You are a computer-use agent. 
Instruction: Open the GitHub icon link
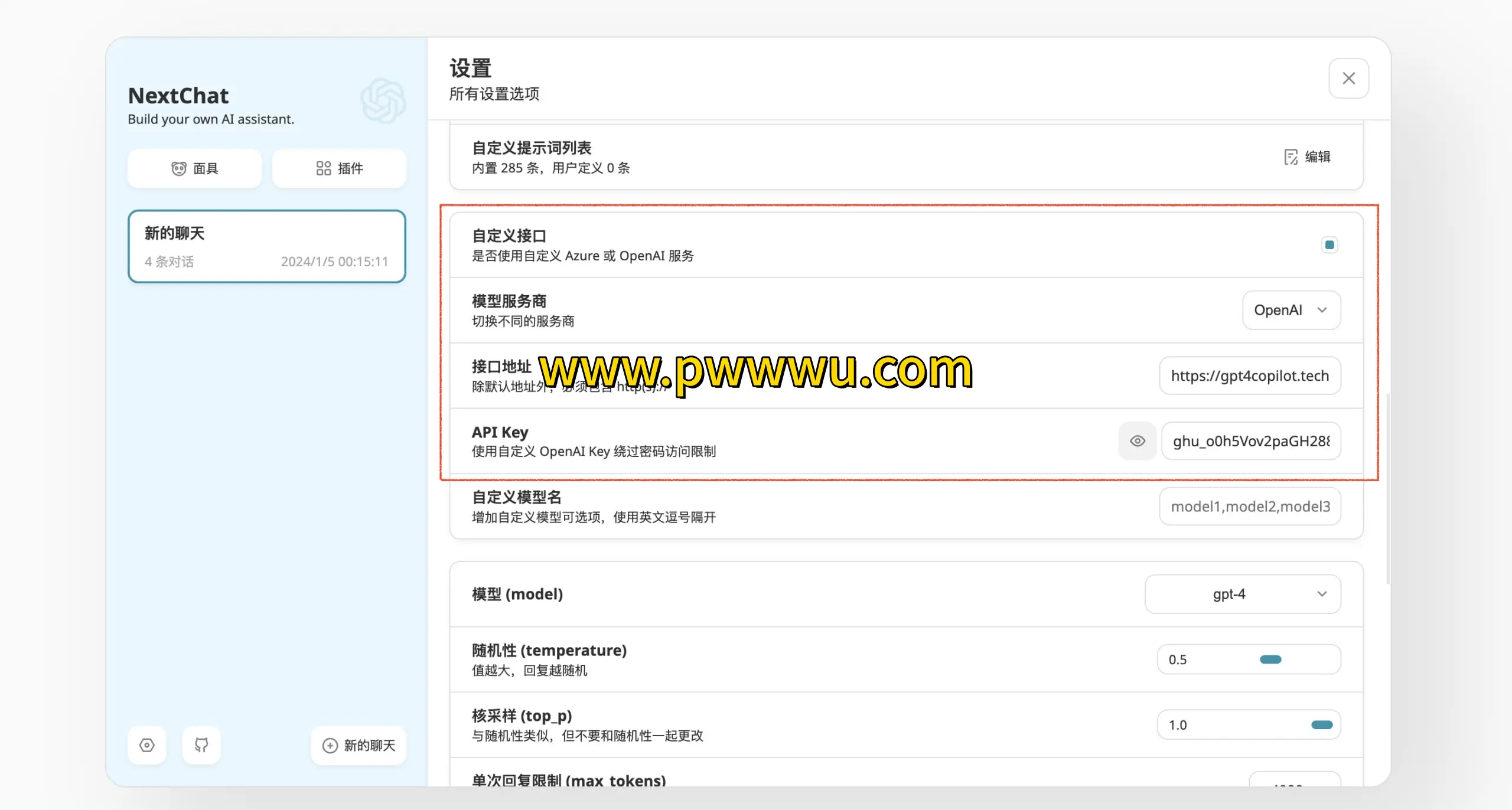(201, 745)
